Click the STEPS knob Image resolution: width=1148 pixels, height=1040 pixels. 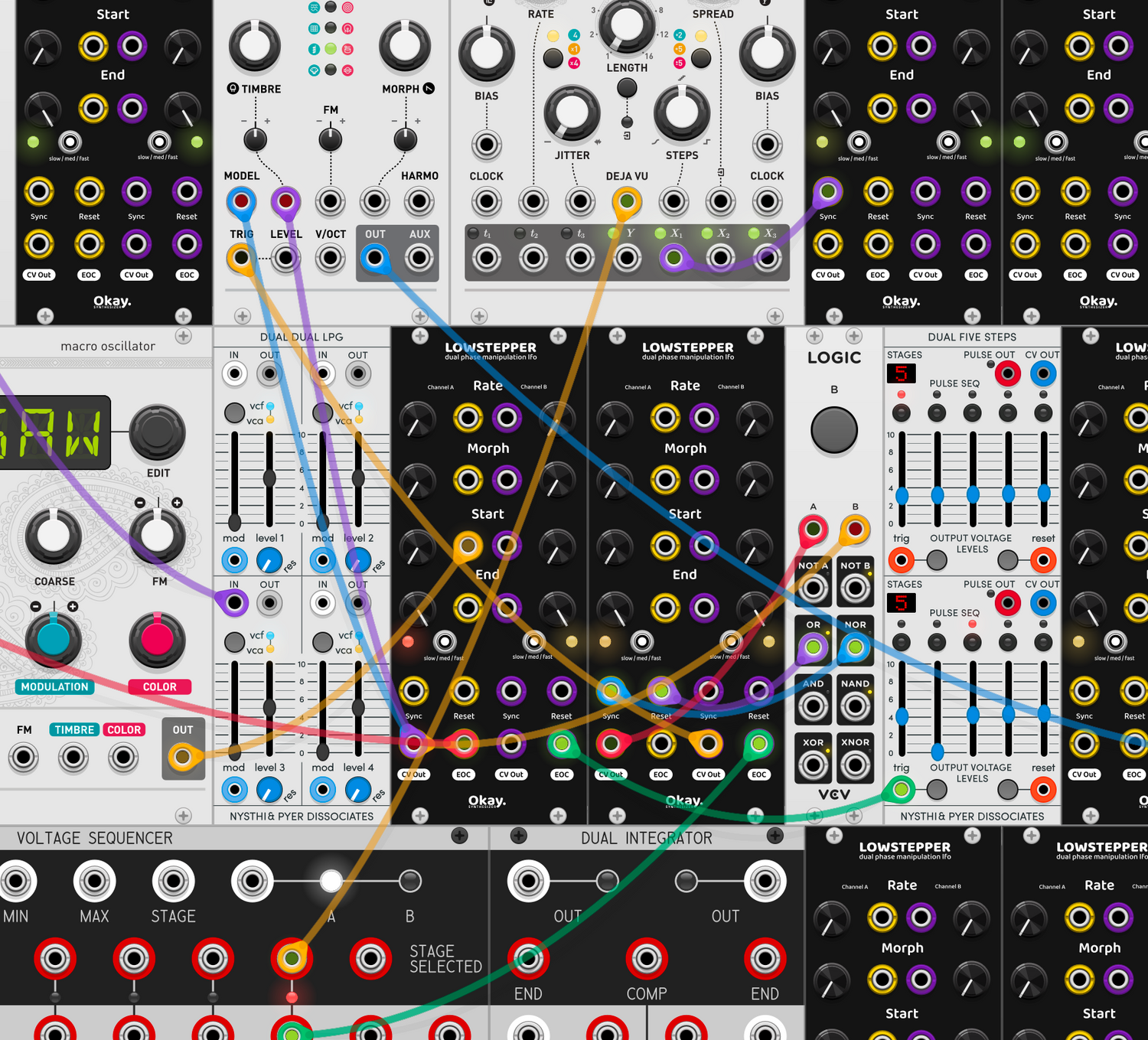681,114
